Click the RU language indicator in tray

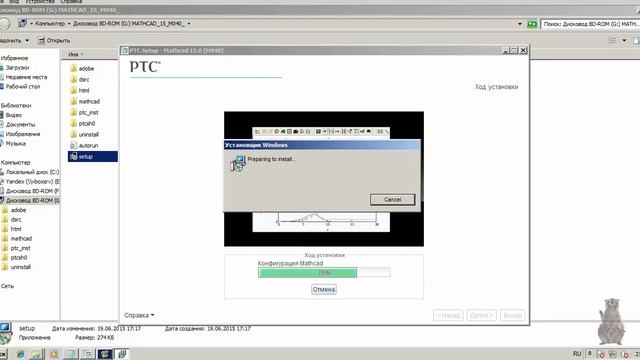pyautogui.click(x=577, y=353)
